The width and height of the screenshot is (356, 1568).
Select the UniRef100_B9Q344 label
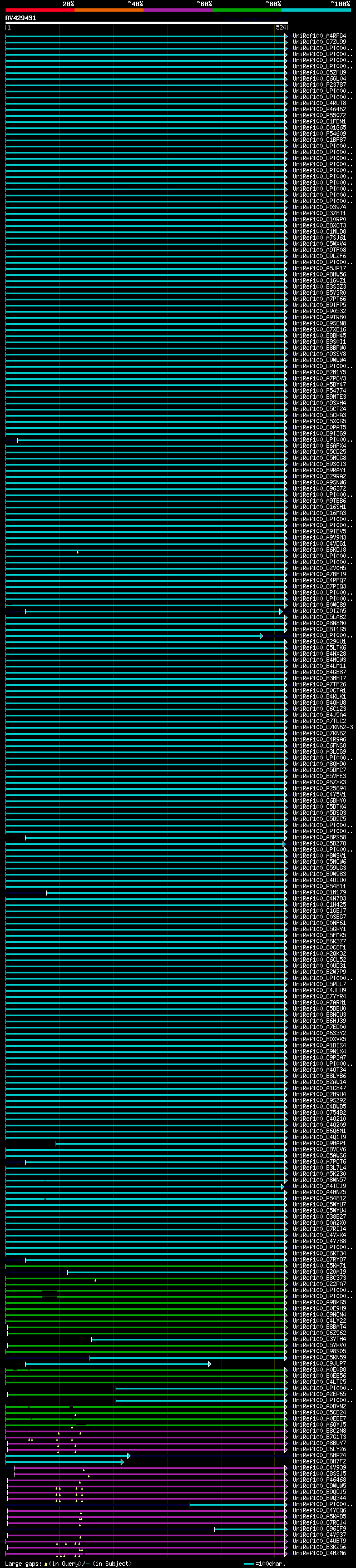point(319,1498)
